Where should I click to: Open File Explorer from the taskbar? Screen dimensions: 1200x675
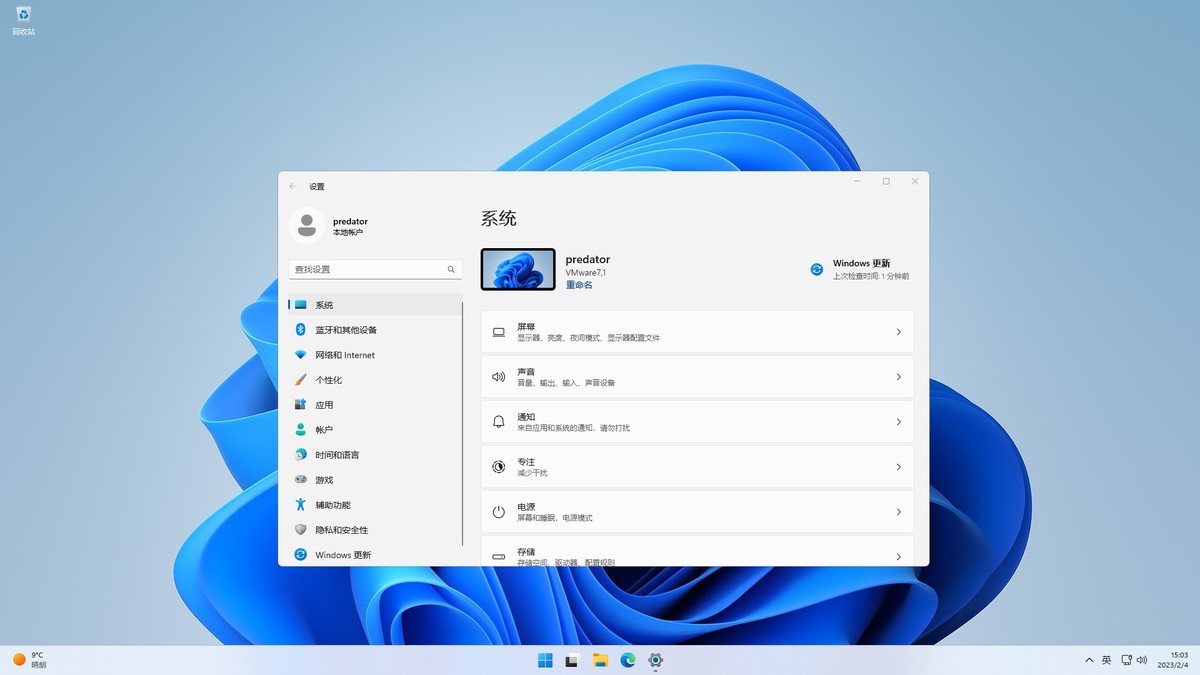[599, 660]
